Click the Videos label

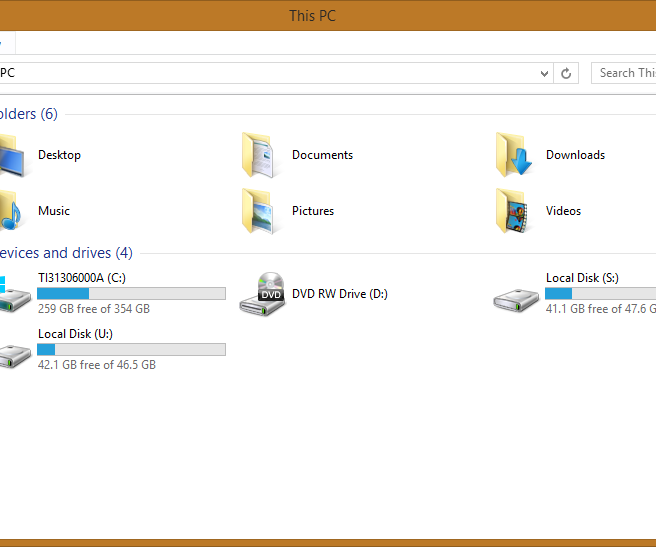click(x=563, y=211)
